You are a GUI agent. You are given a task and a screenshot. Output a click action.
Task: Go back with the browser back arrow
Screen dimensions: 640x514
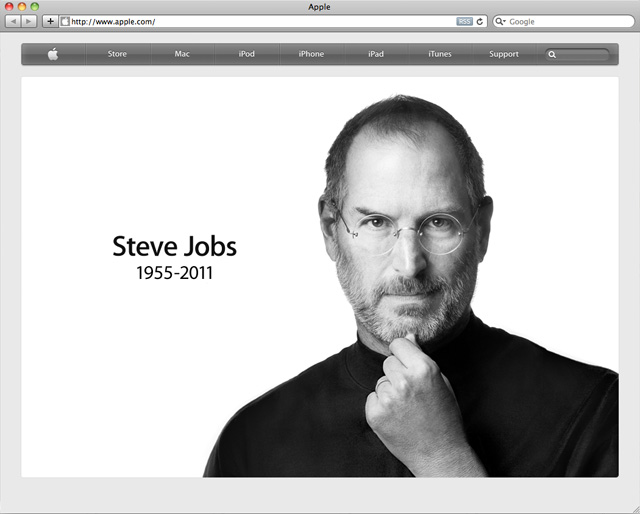(13, 21)
